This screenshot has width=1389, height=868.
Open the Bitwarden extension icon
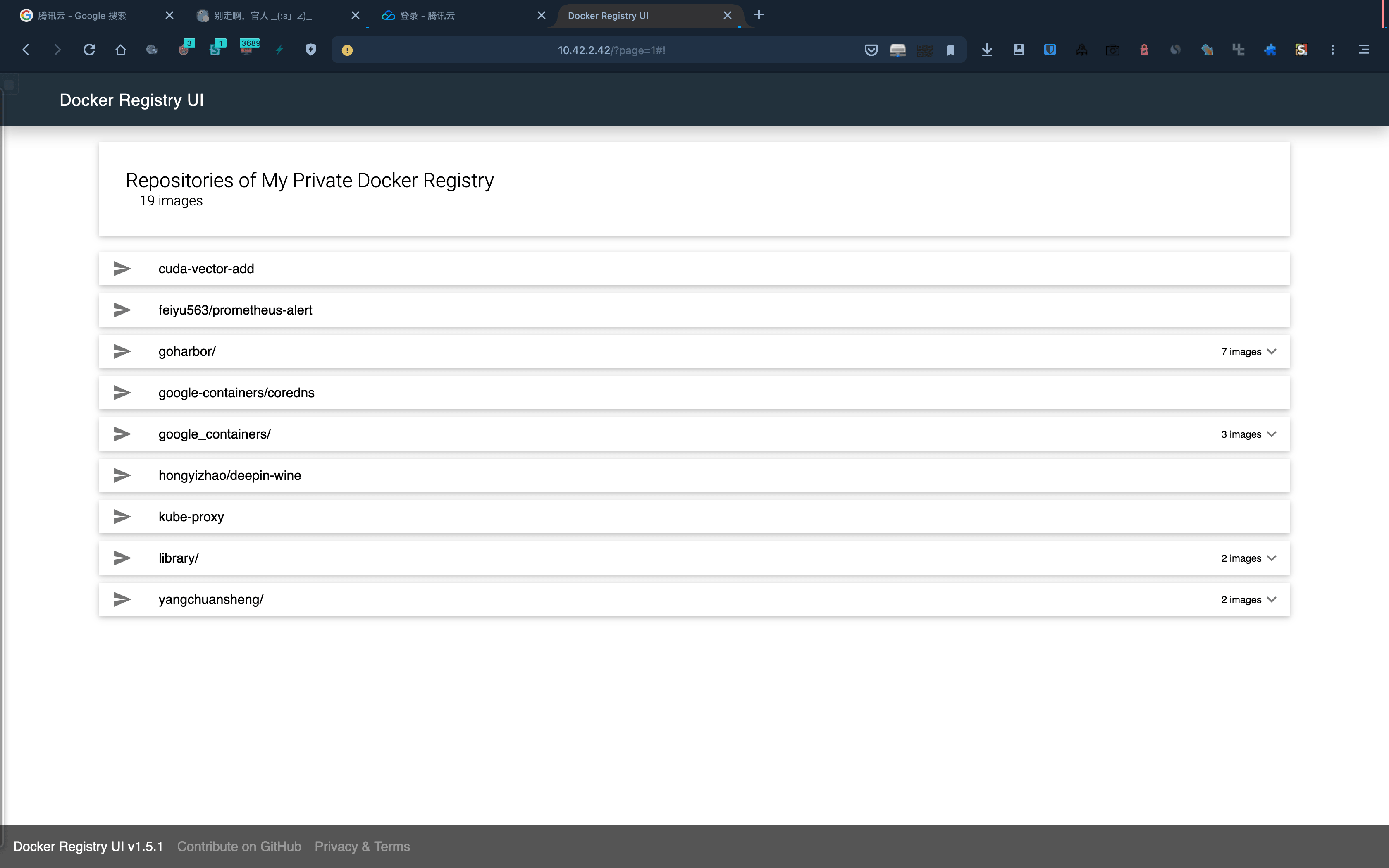(x=1050, y=50)
